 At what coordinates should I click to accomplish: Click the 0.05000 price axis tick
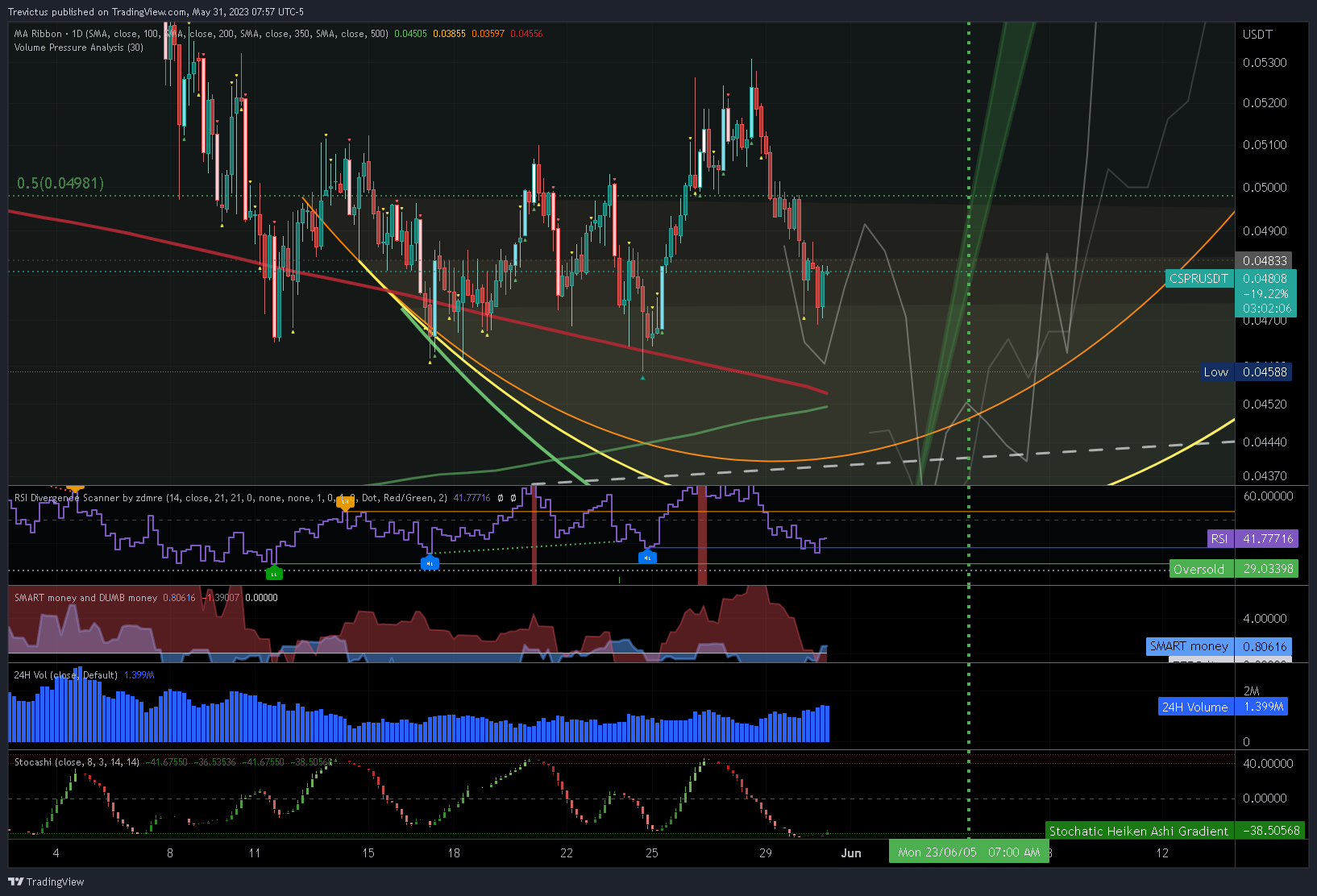(x=1265, y=188)
